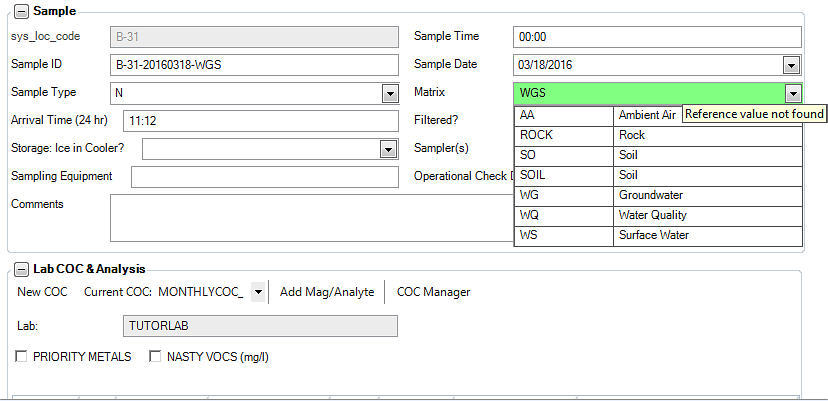Collapse the Lab COC & Analysis section
Viewport: 828px width, 401px height.
(21, 268)
